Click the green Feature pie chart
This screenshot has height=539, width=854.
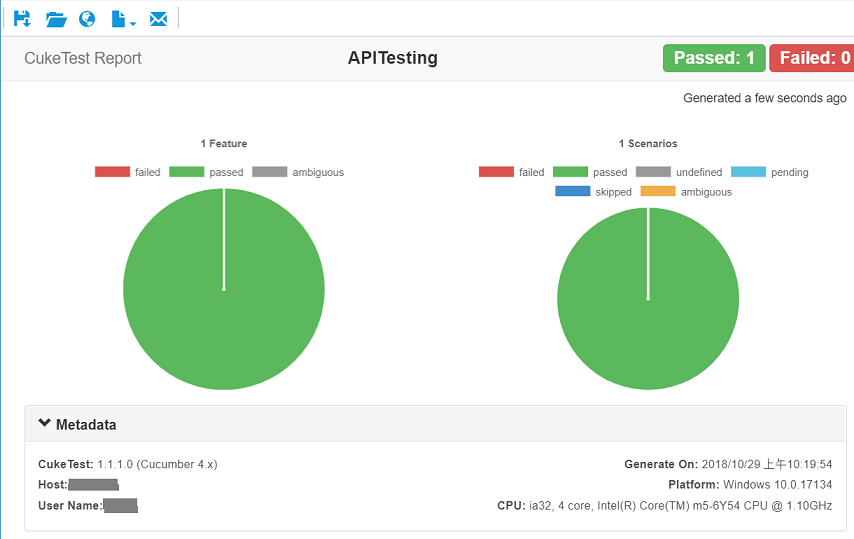tap(224, 289)
